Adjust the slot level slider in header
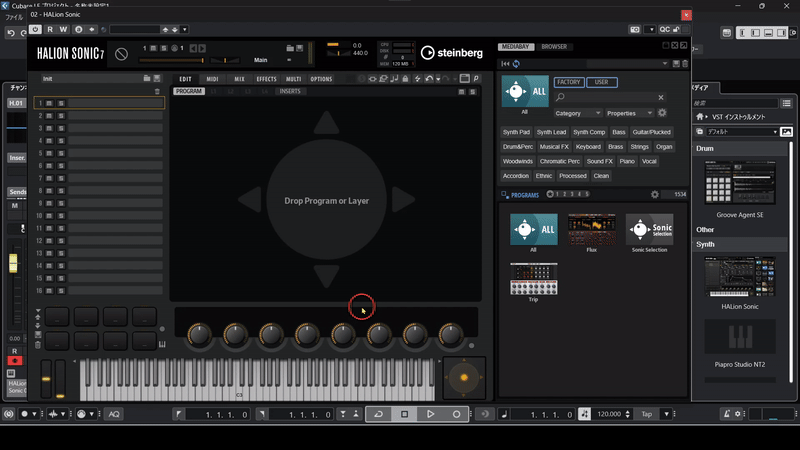Screen dimensions: 800x450 (172, 60)
